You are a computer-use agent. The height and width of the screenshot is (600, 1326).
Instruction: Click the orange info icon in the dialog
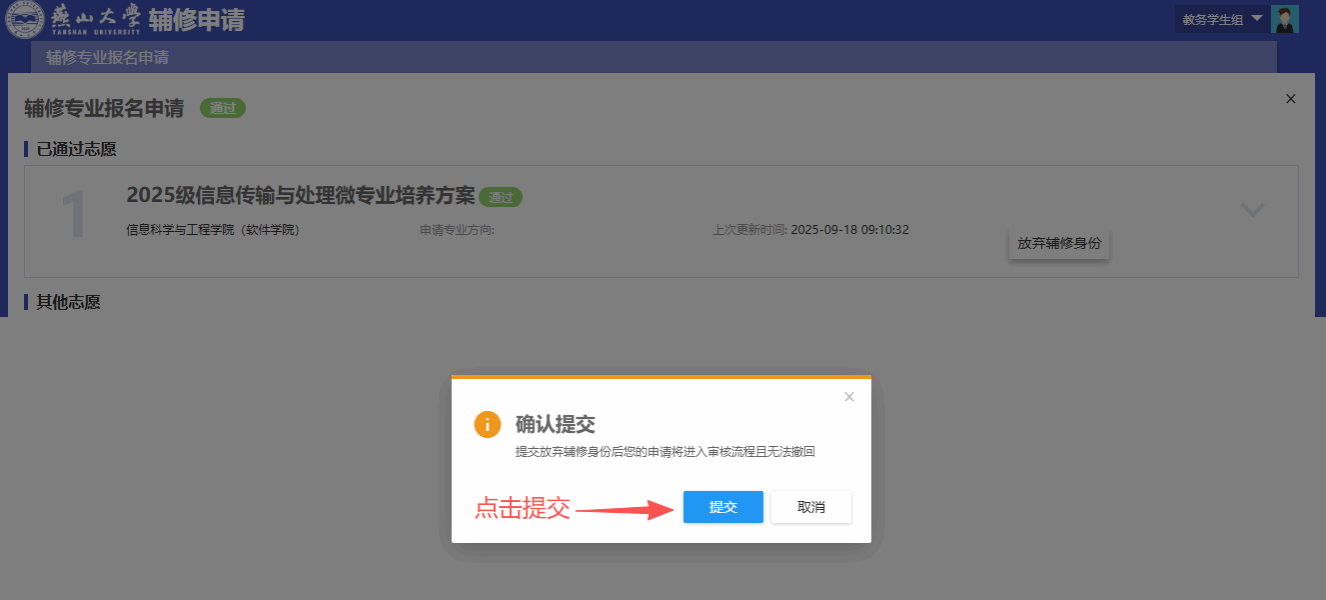coord(487,424)
